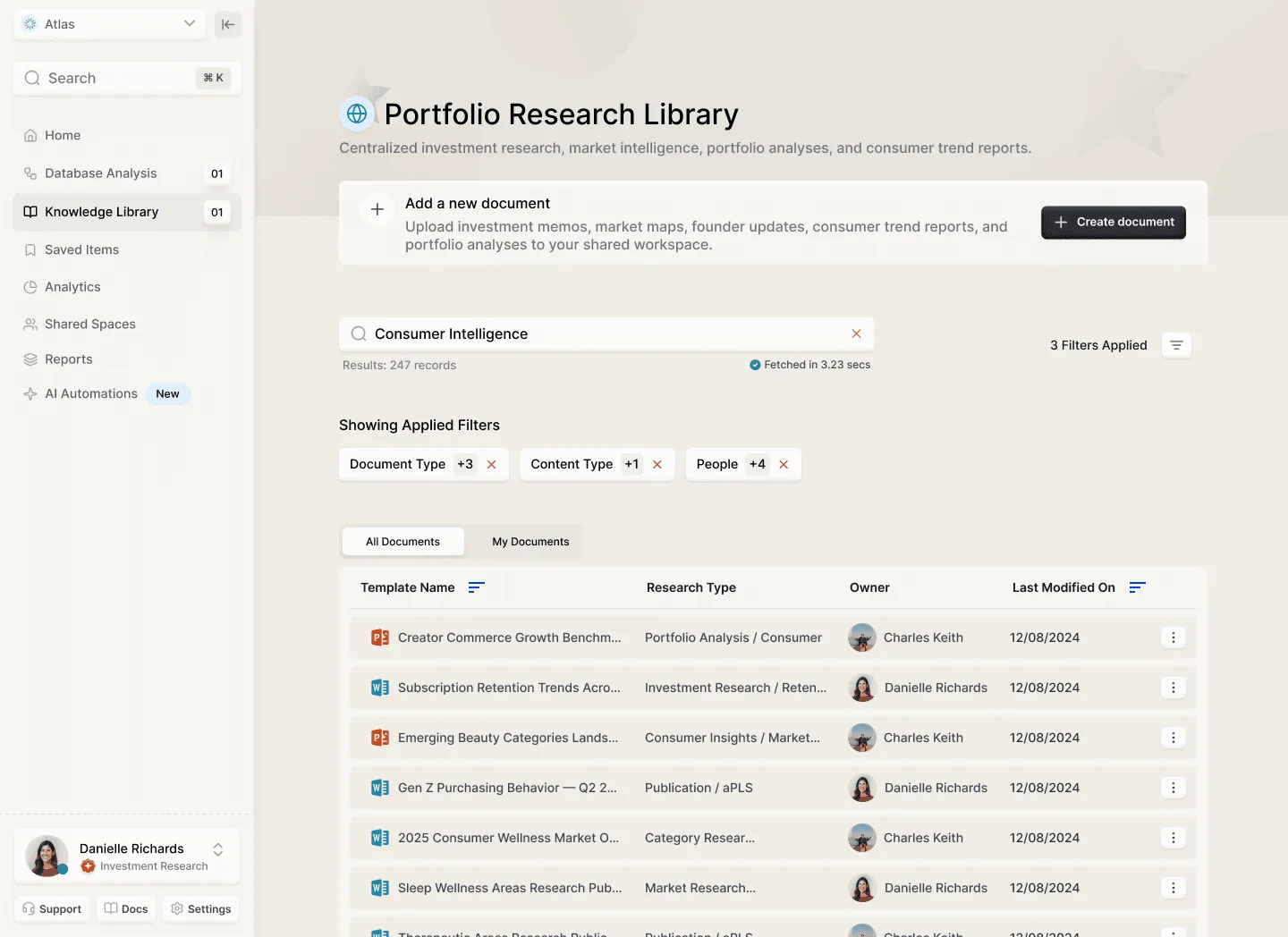The image size is (1288, 937).
Task: Select Knowledge Library in sidebar
Action: 127,212
